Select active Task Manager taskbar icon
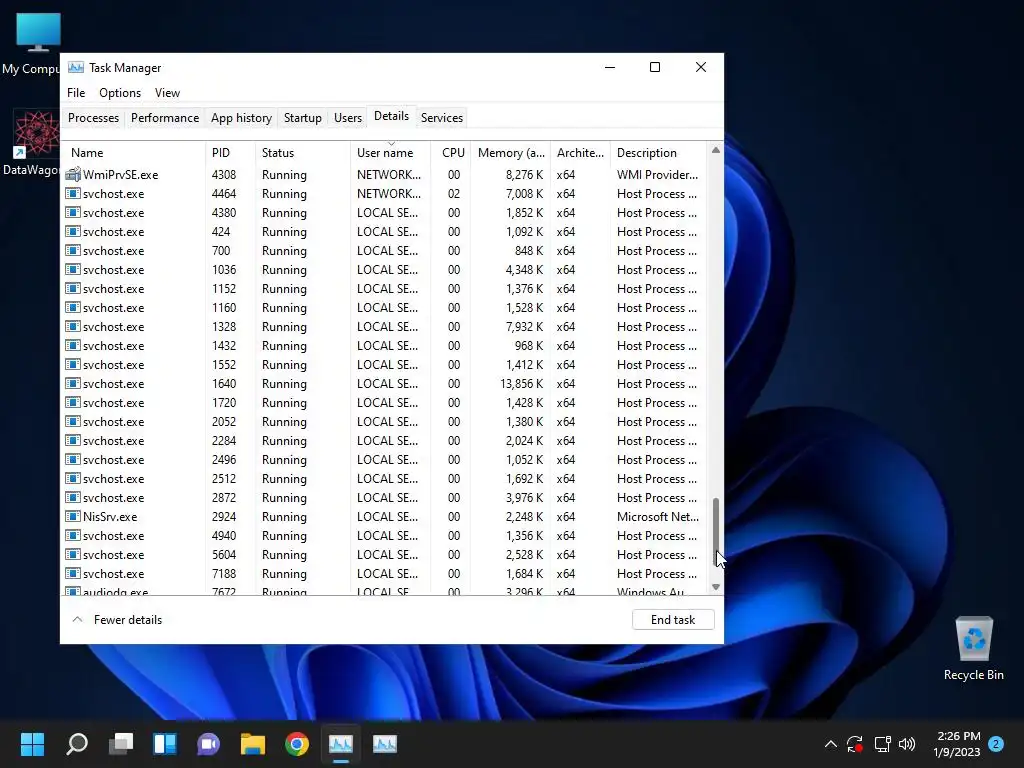 click(341, 744)
